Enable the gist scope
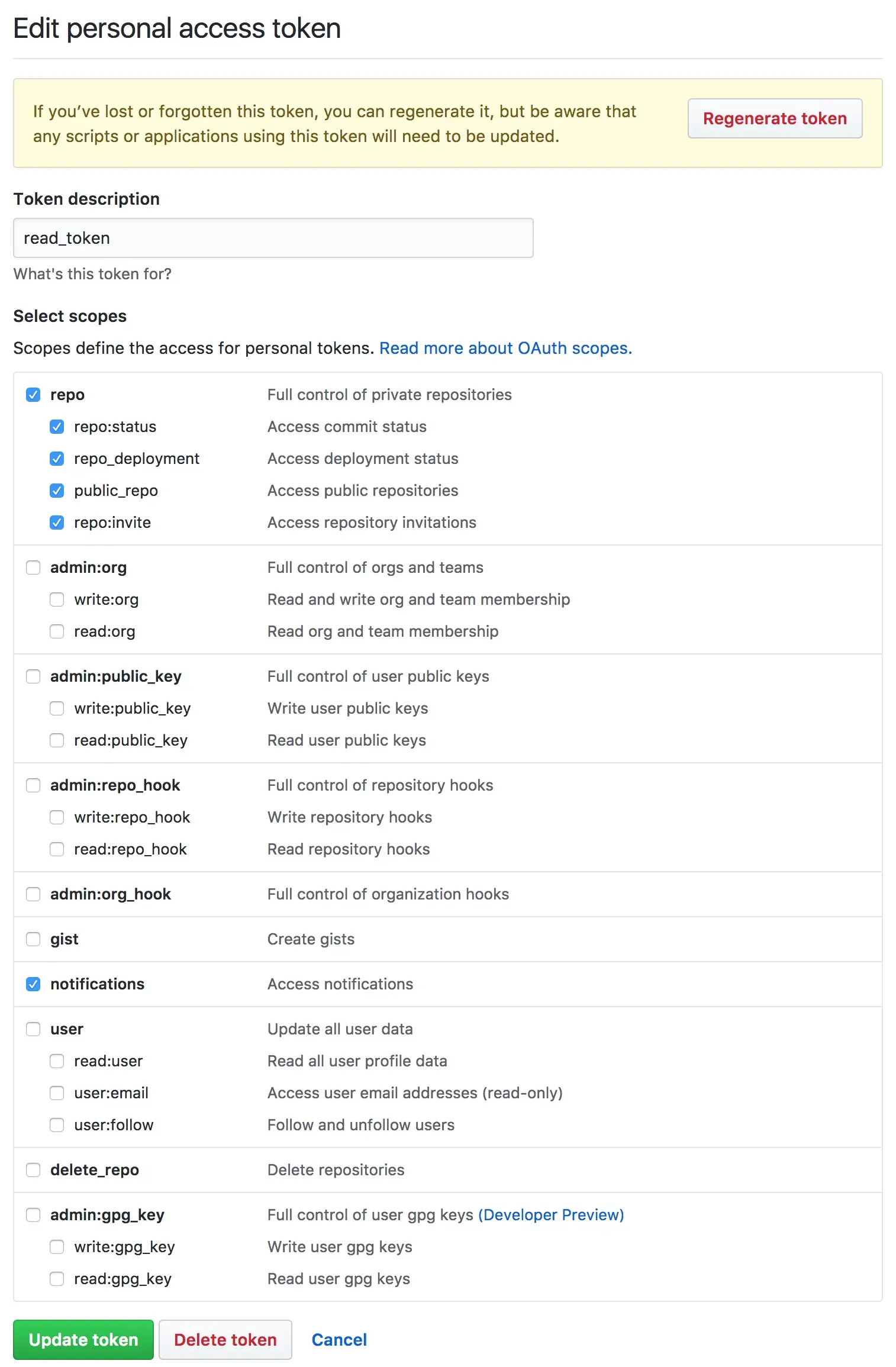This screenshot has width=896, height=1367. tap(33, 939)
